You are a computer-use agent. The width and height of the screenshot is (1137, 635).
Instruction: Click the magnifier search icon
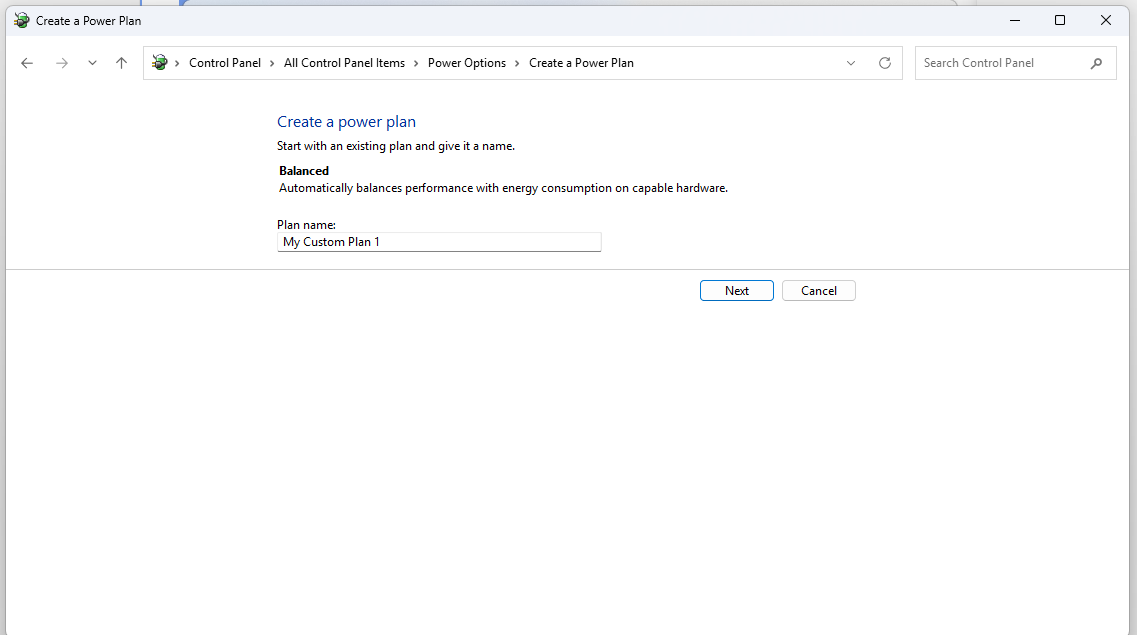pos(1096,63)
